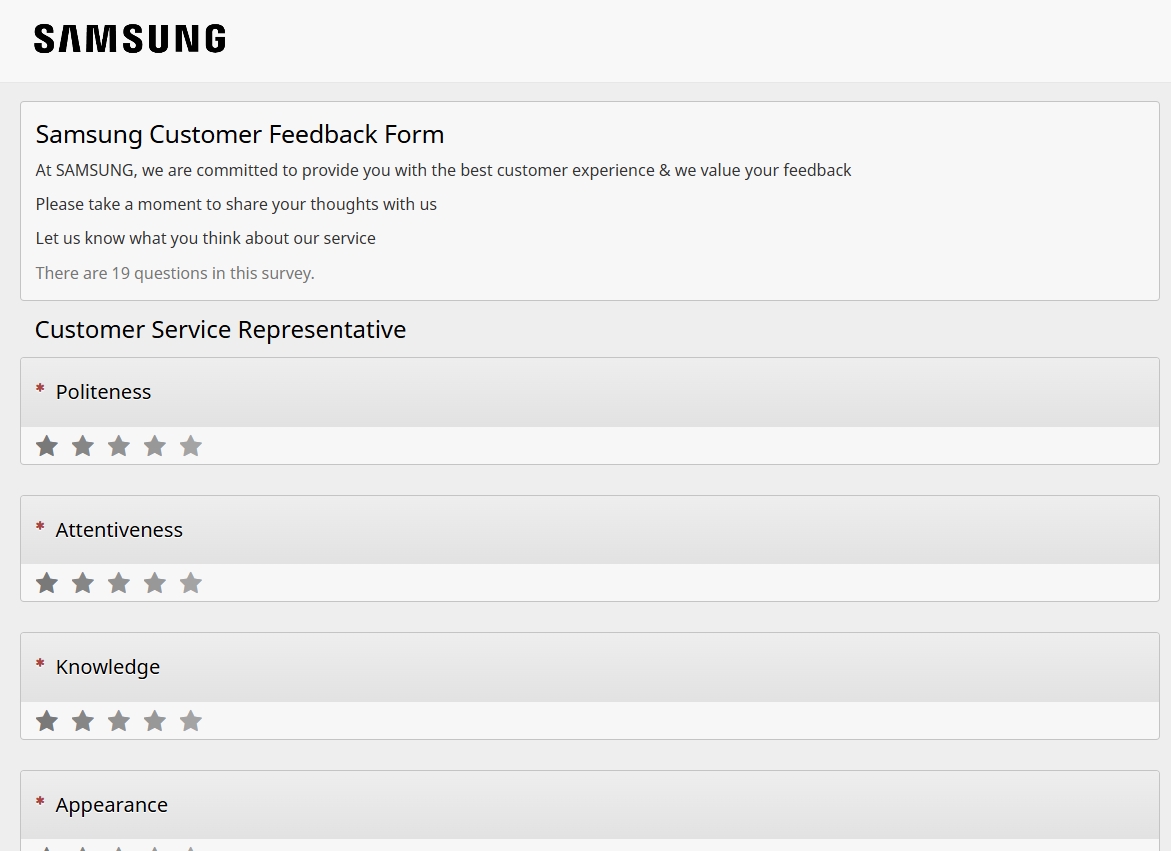Give Knowledge a two-star rating
1171x851 pixels.
pyautogui.click(x=83, y=721)
